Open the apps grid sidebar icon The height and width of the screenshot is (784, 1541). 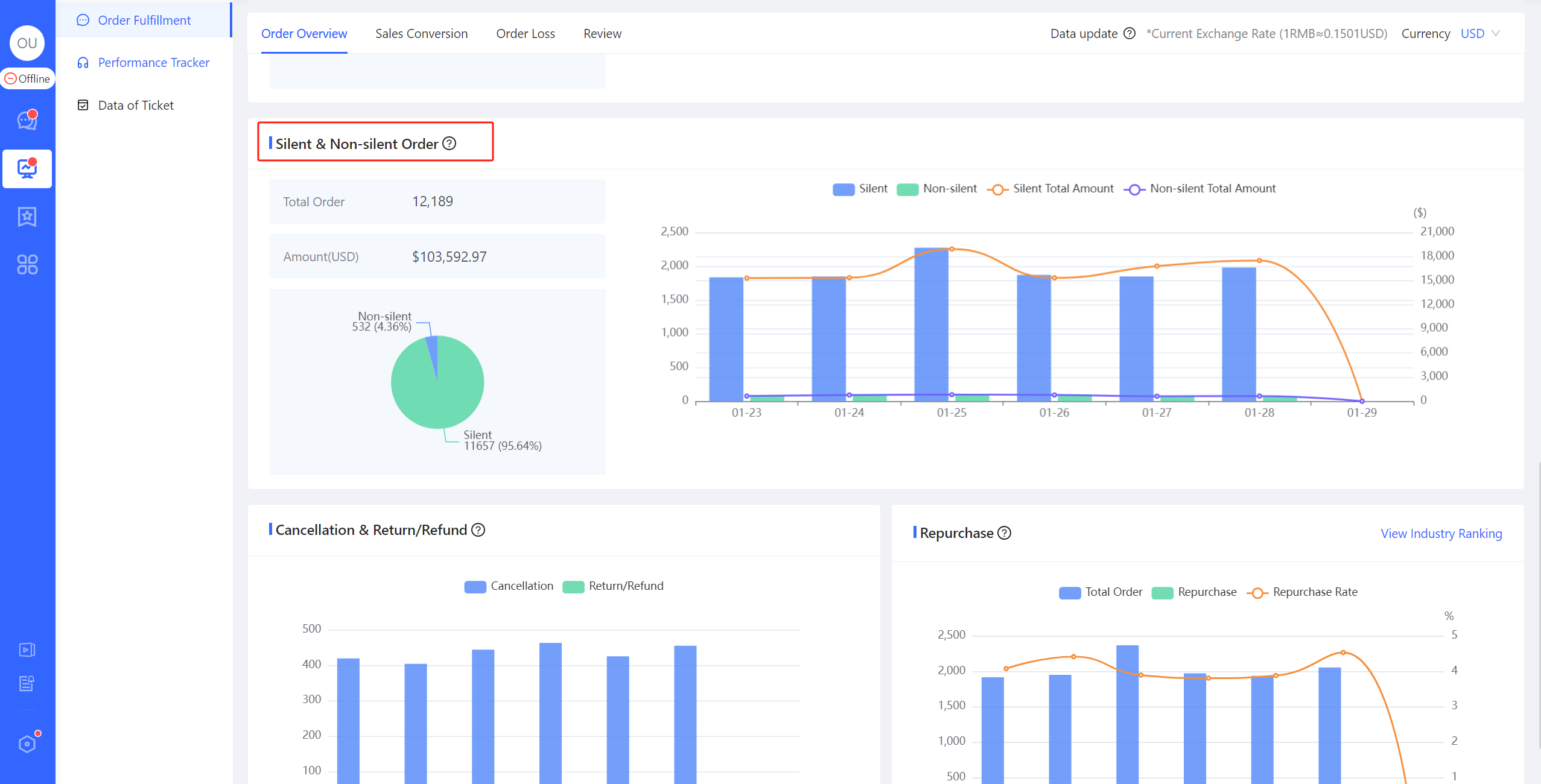tap(27, 264)
